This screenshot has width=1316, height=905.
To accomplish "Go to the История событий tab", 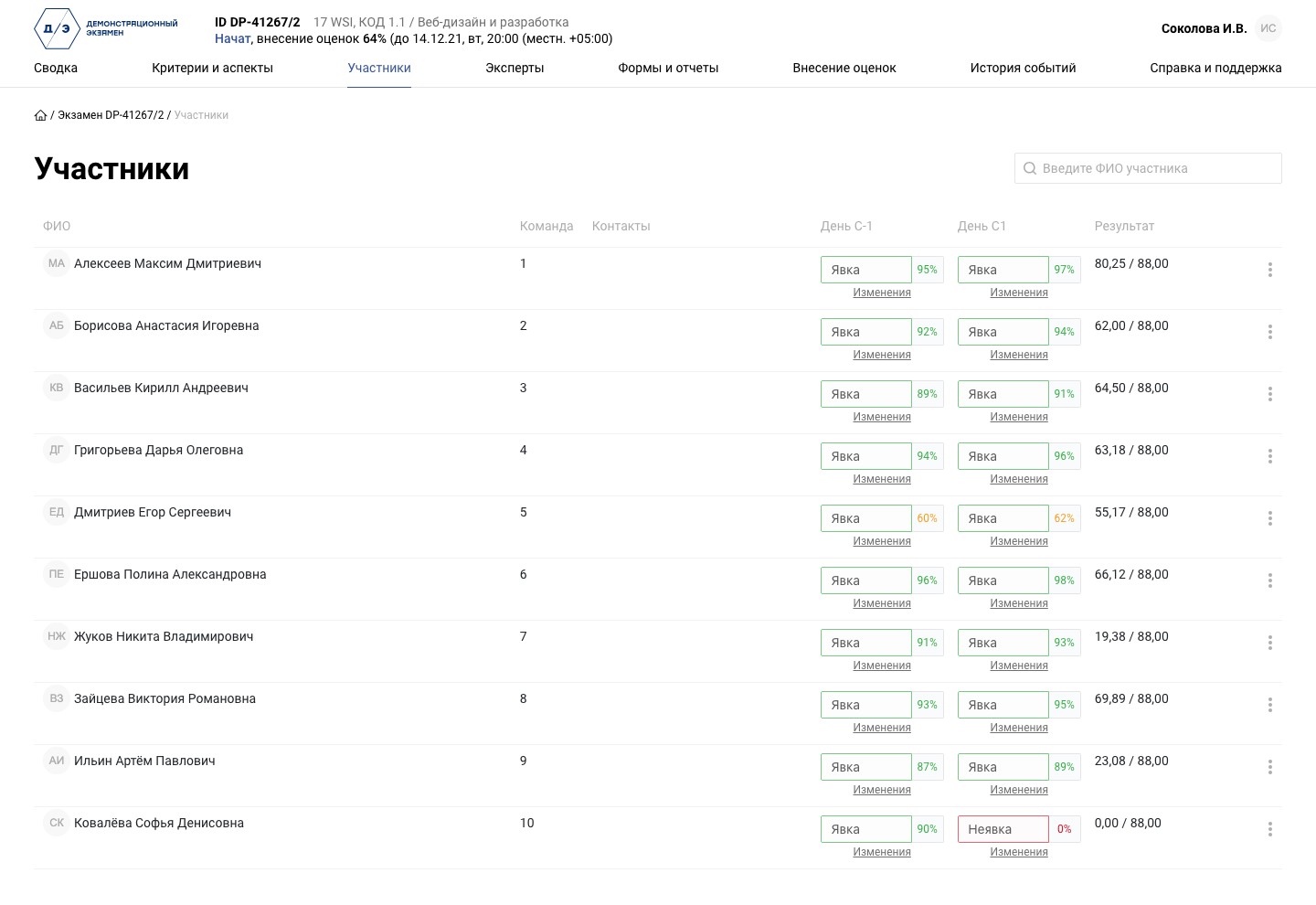I will 1023,68.
